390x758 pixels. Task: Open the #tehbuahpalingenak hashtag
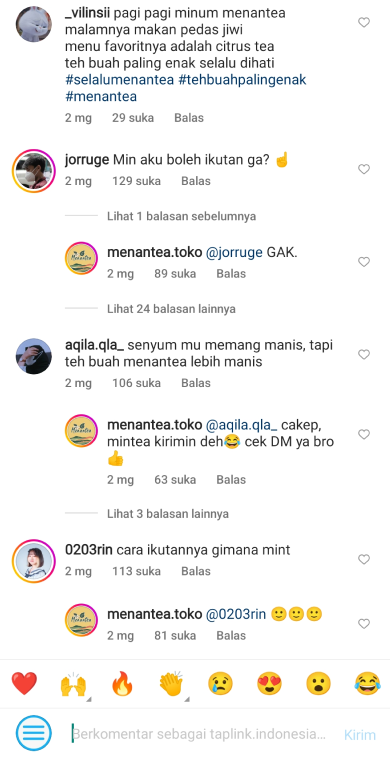click(x=243, y=80)
